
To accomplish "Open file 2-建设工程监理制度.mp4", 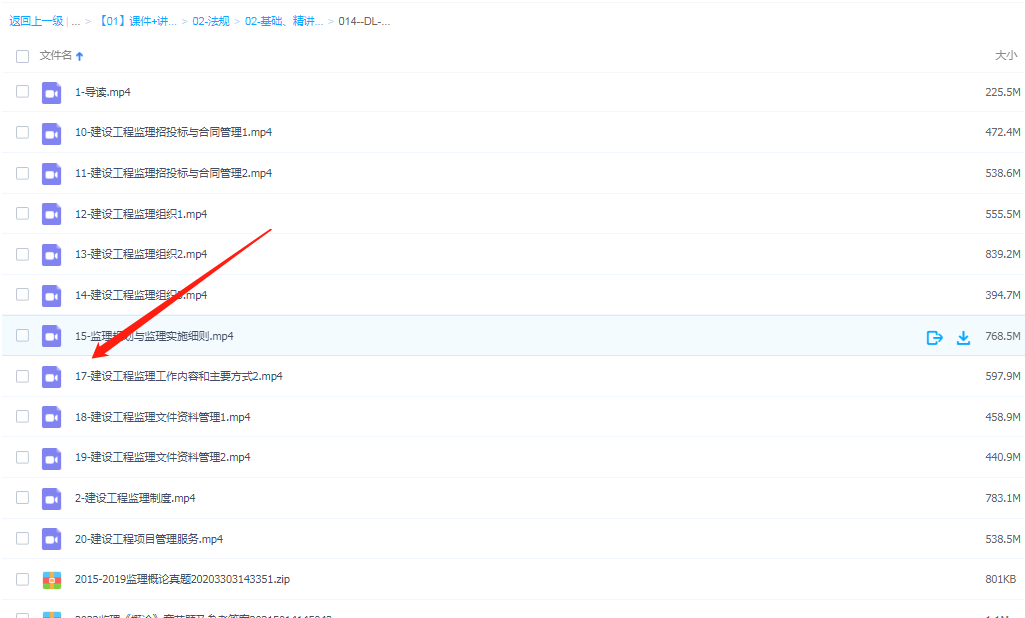I will point(135,498).
